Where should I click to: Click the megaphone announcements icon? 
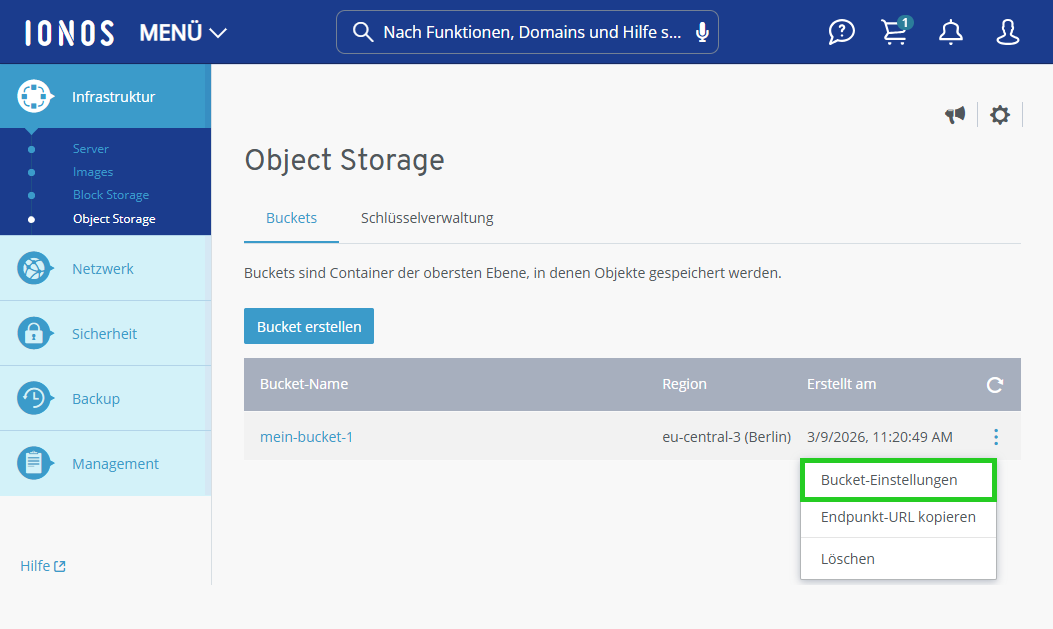click(955, 115)
